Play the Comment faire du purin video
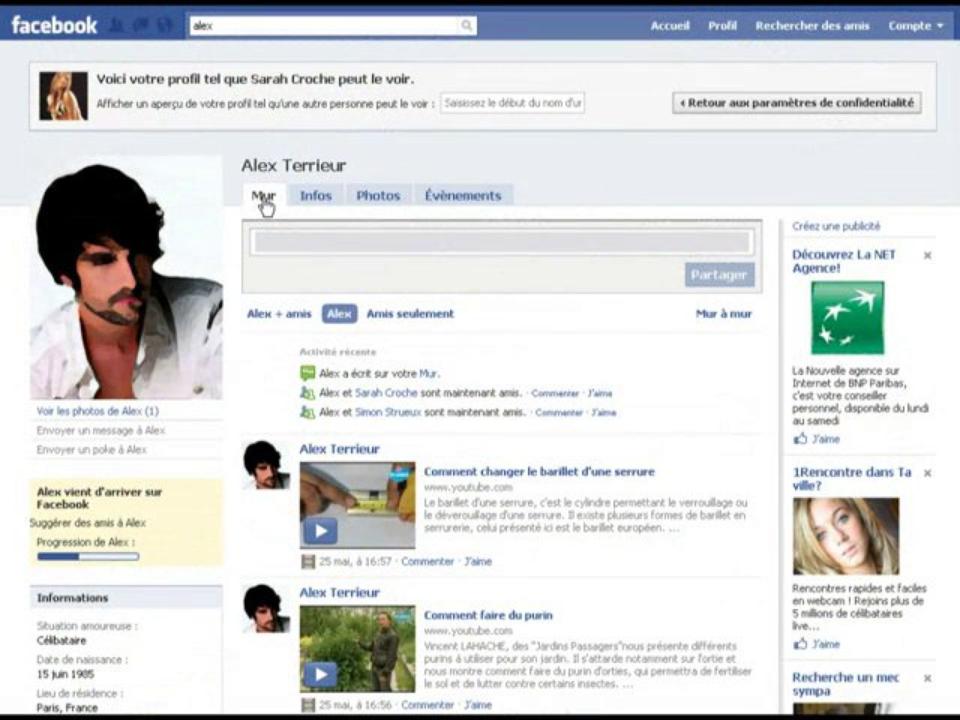The height and width of the screenshot is (720, 960). 321,674
